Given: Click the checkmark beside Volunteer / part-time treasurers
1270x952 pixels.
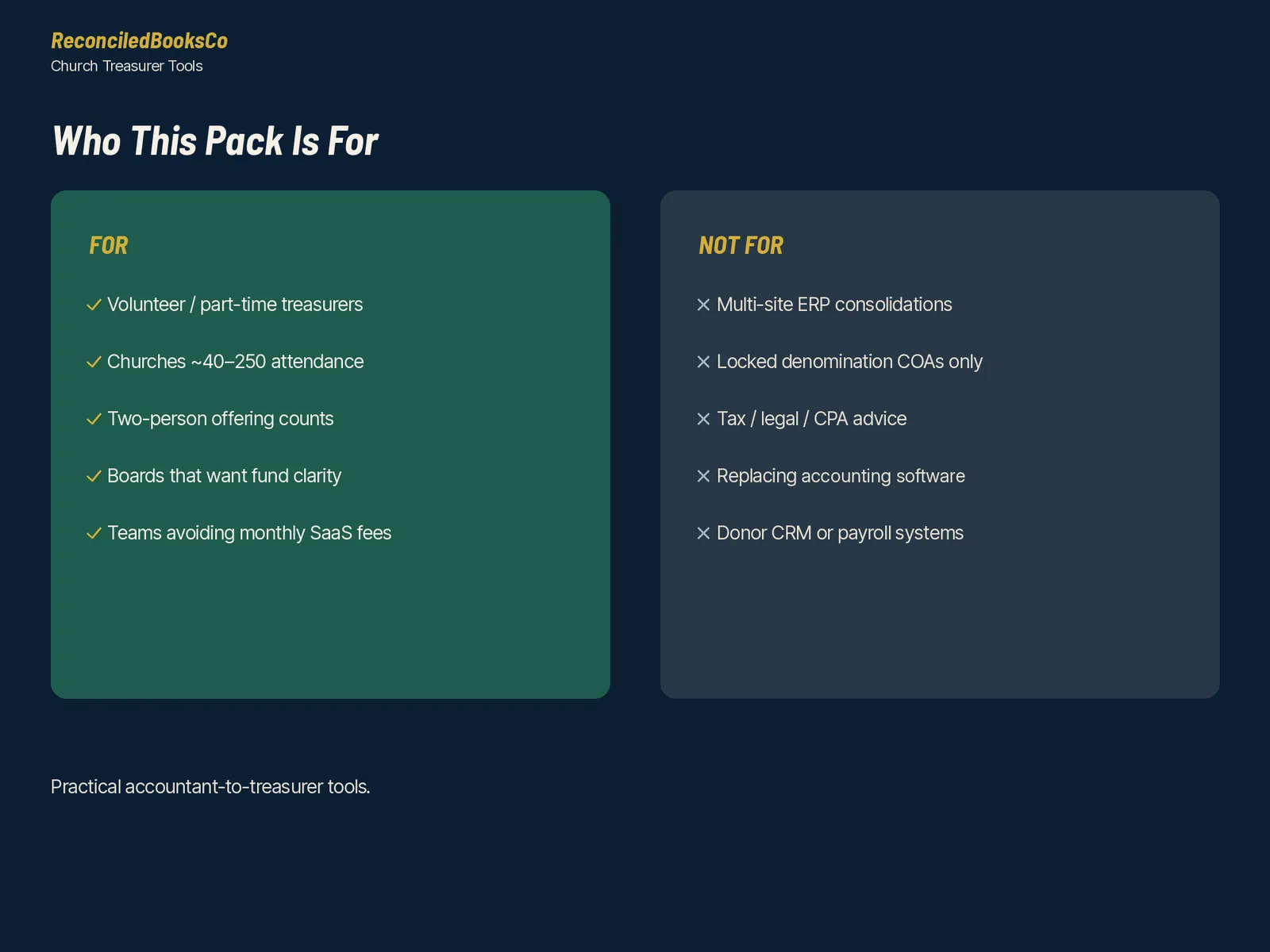Looking at the screenshot, I should click(x=94, y=305).
